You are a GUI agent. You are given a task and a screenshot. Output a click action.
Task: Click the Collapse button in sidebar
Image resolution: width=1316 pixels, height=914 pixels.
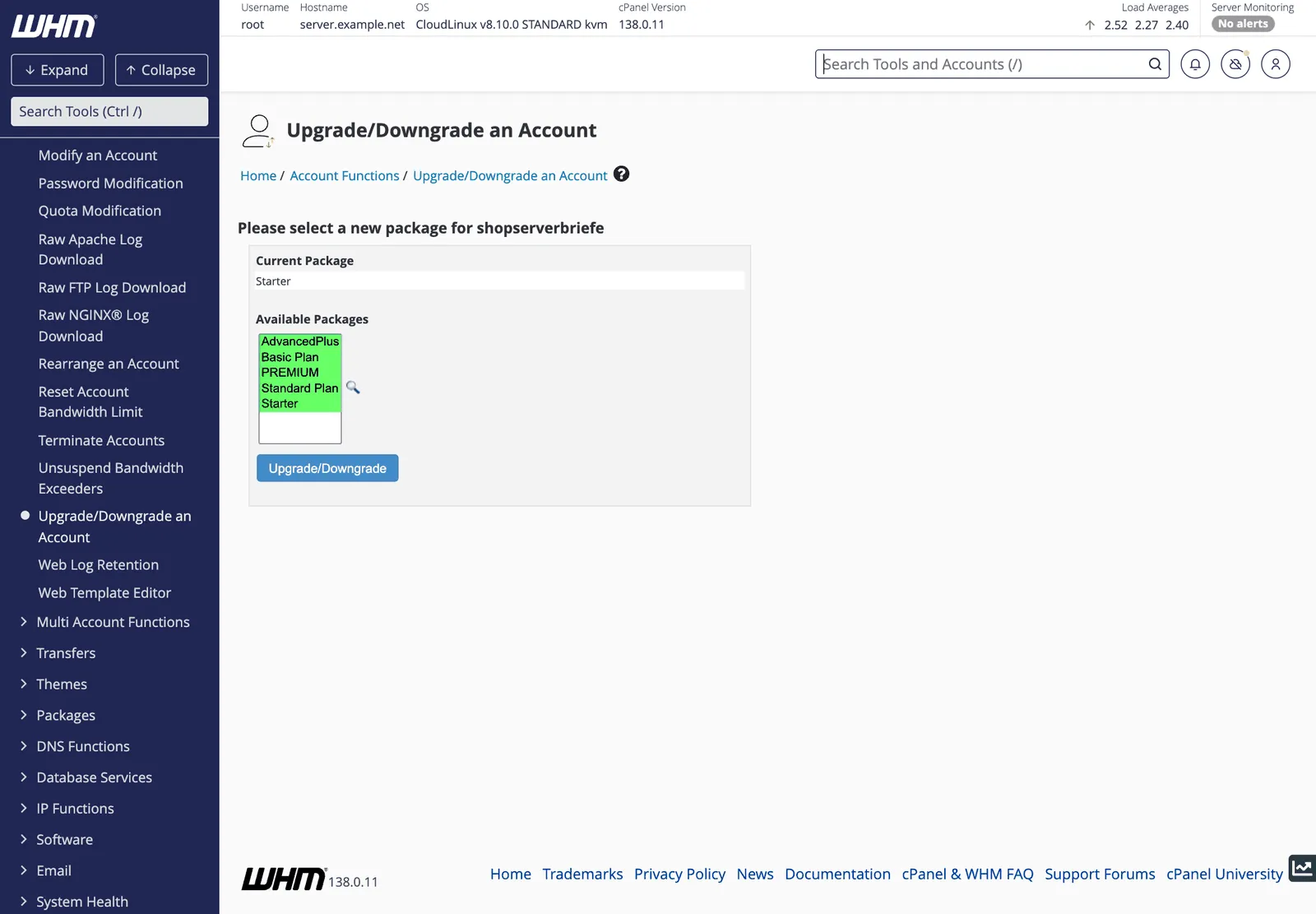[x=161, y=70]
